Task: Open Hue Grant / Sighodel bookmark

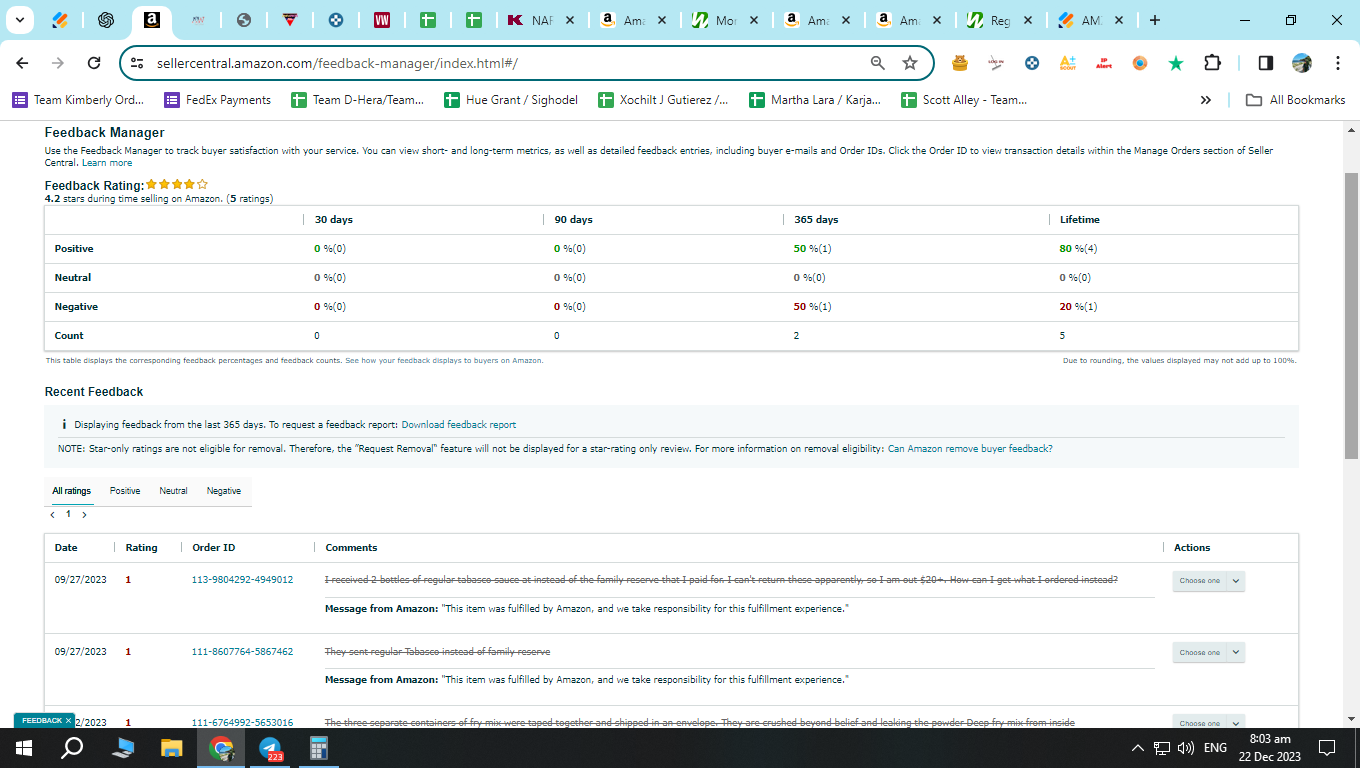Action: click(510, 100)
